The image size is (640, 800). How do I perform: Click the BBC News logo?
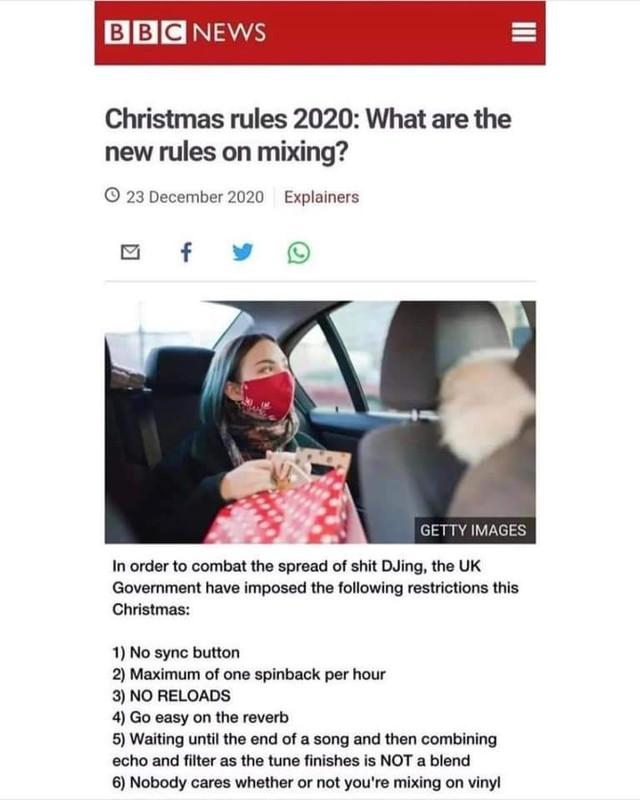tap(185, 33)
